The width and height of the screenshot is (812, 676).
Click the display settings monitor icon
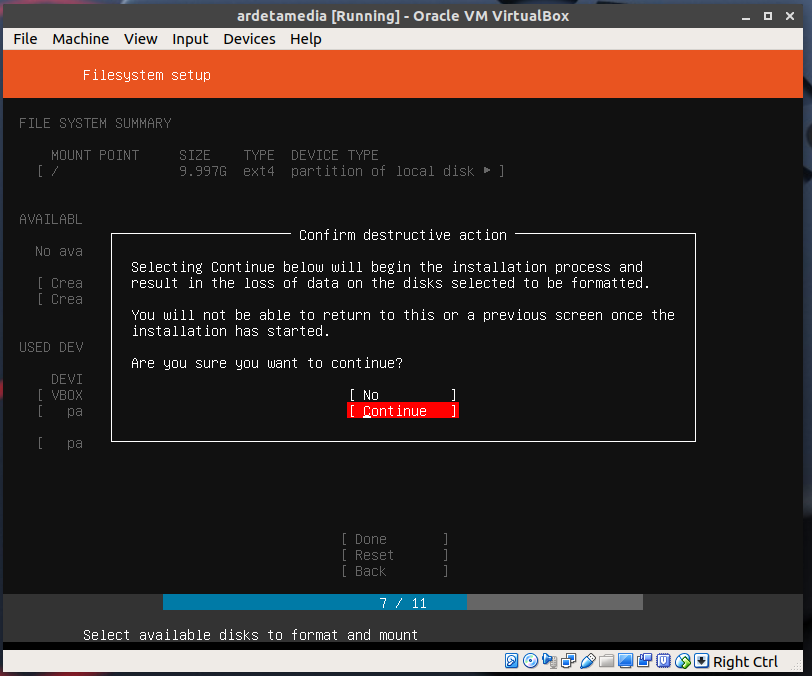tap(625, 661)
